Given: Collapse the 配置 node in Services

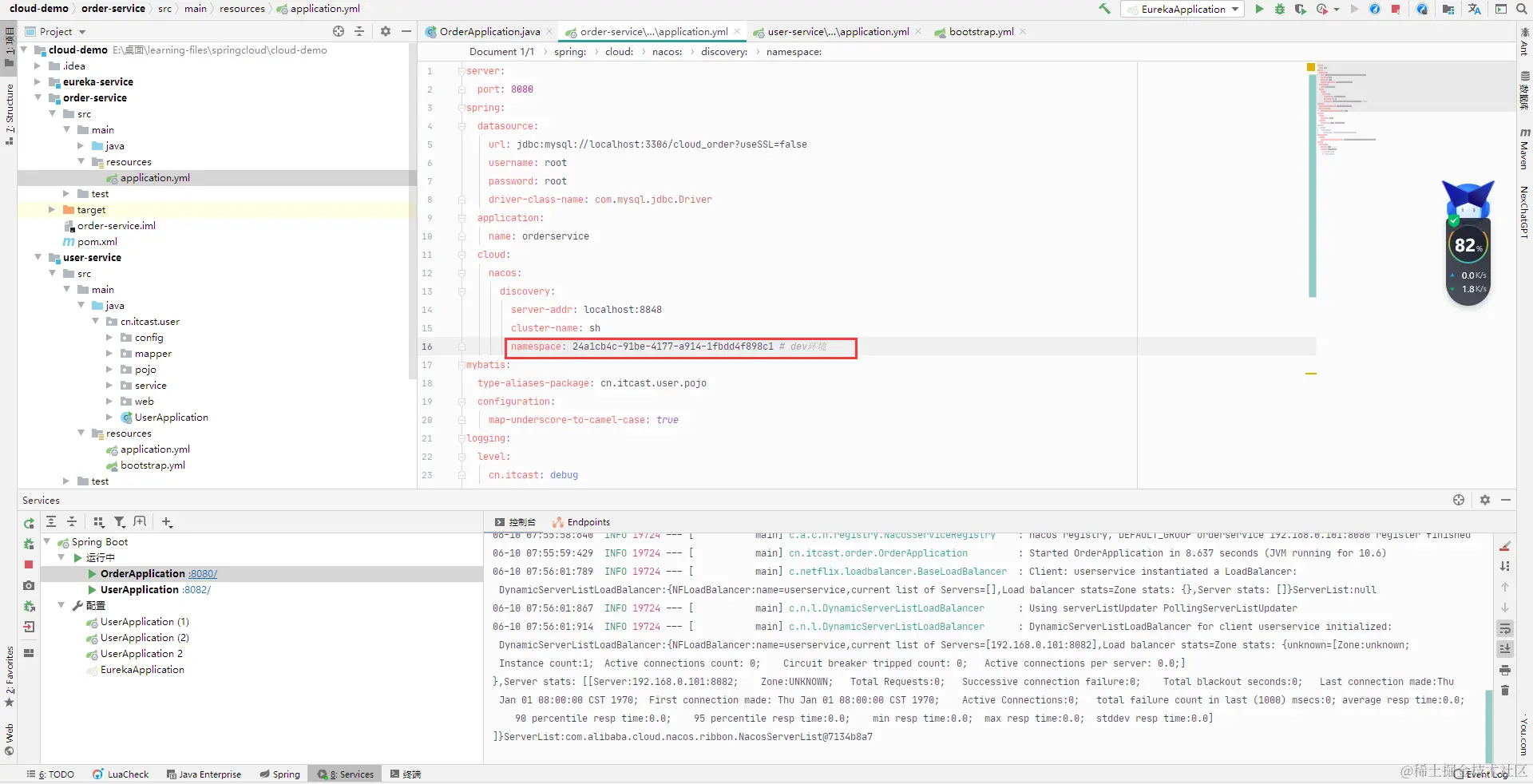Looking at the screenshot, I should tap(61, 605).
